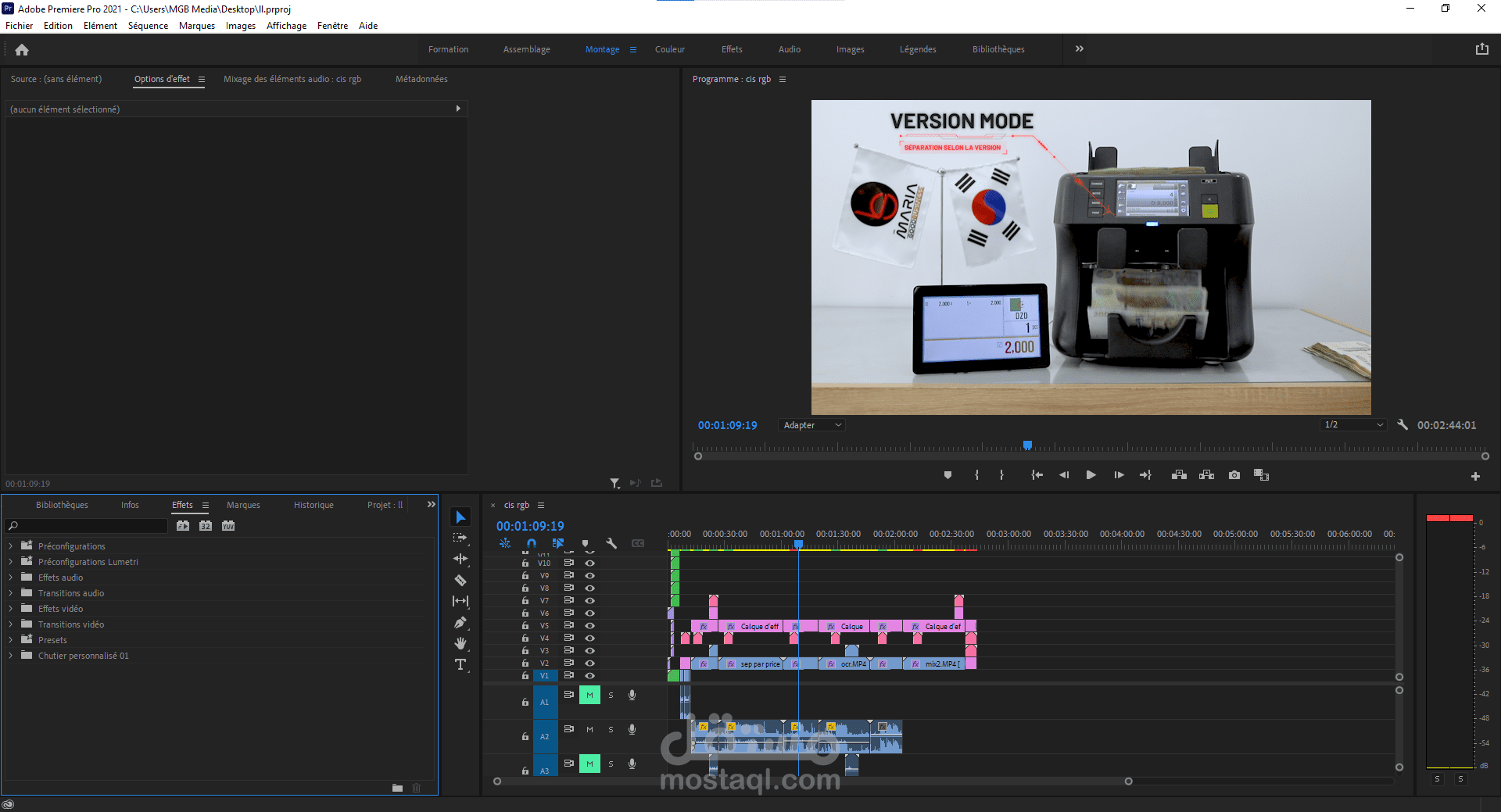This screenshot has width=1501, height=812.
Task: Lock video track V4
Action: pos(525,638)
